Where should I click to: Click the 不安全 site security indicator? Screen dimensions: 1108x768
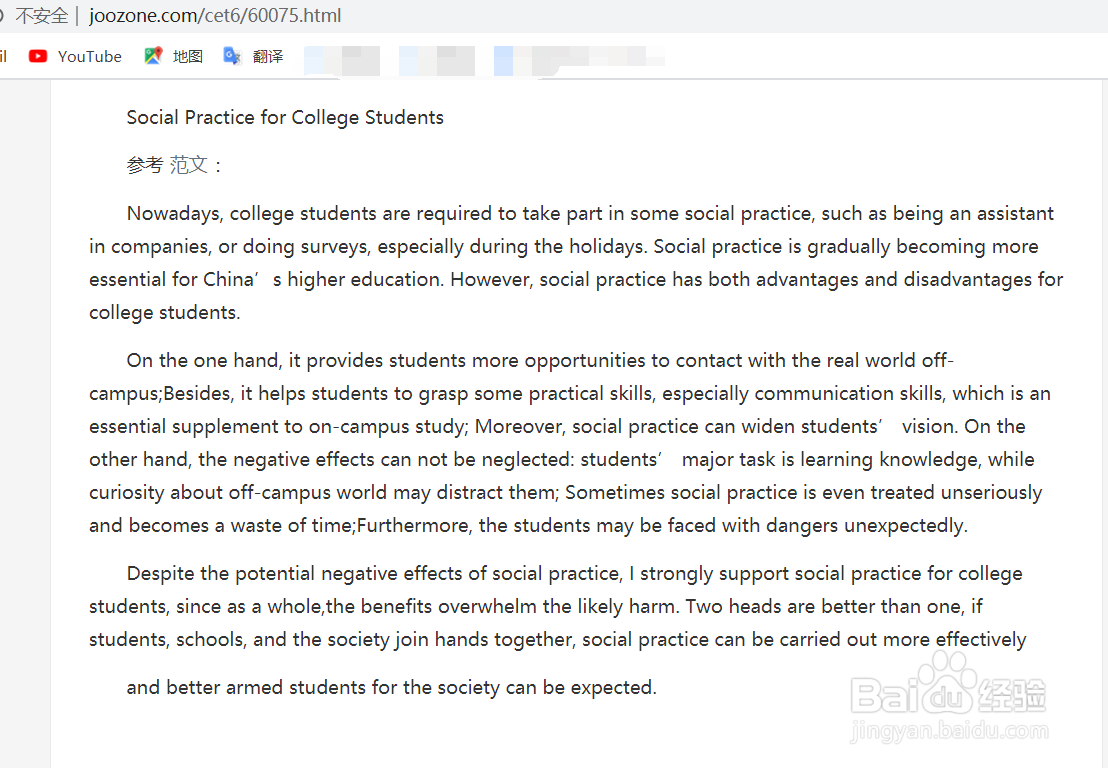pyautogui.click(x=41, y=16)
